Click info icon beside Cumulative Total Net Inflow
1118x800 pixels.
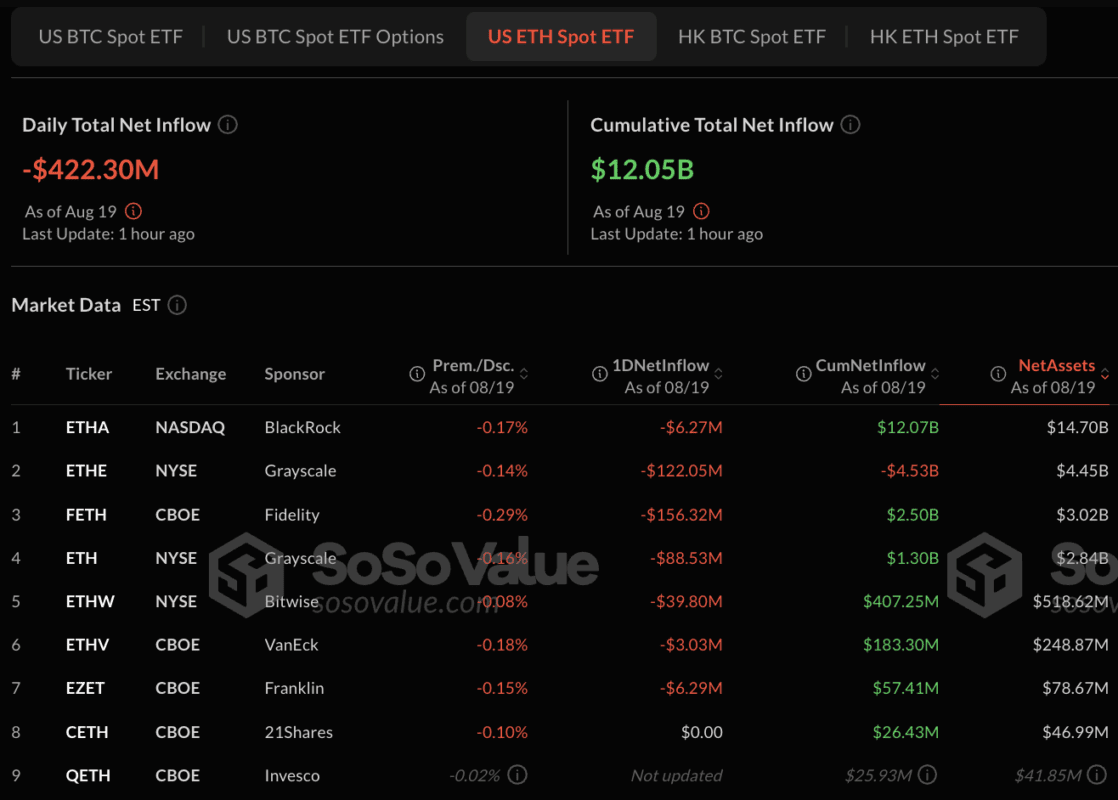pos(850,125)
